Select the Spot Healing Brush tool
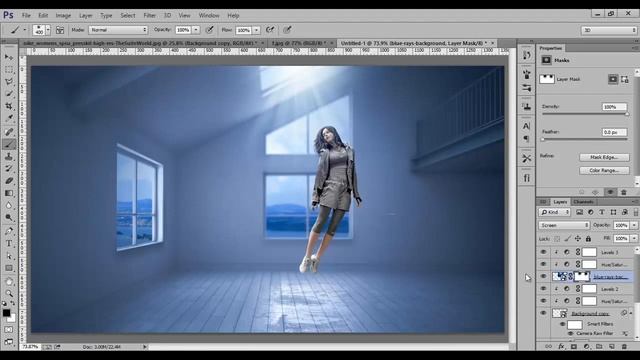 pyautogui.click(x=9, y=132)
